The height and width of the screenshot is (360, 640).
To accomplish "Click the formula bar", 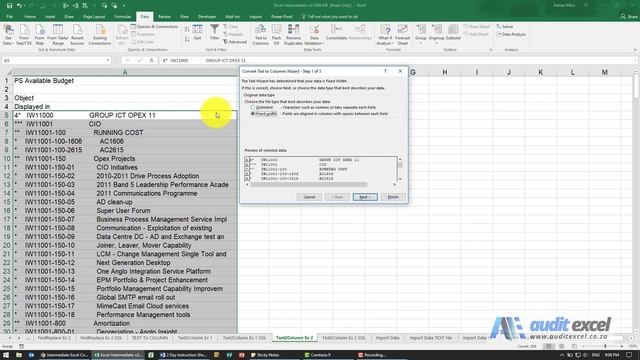I will 396,60.
